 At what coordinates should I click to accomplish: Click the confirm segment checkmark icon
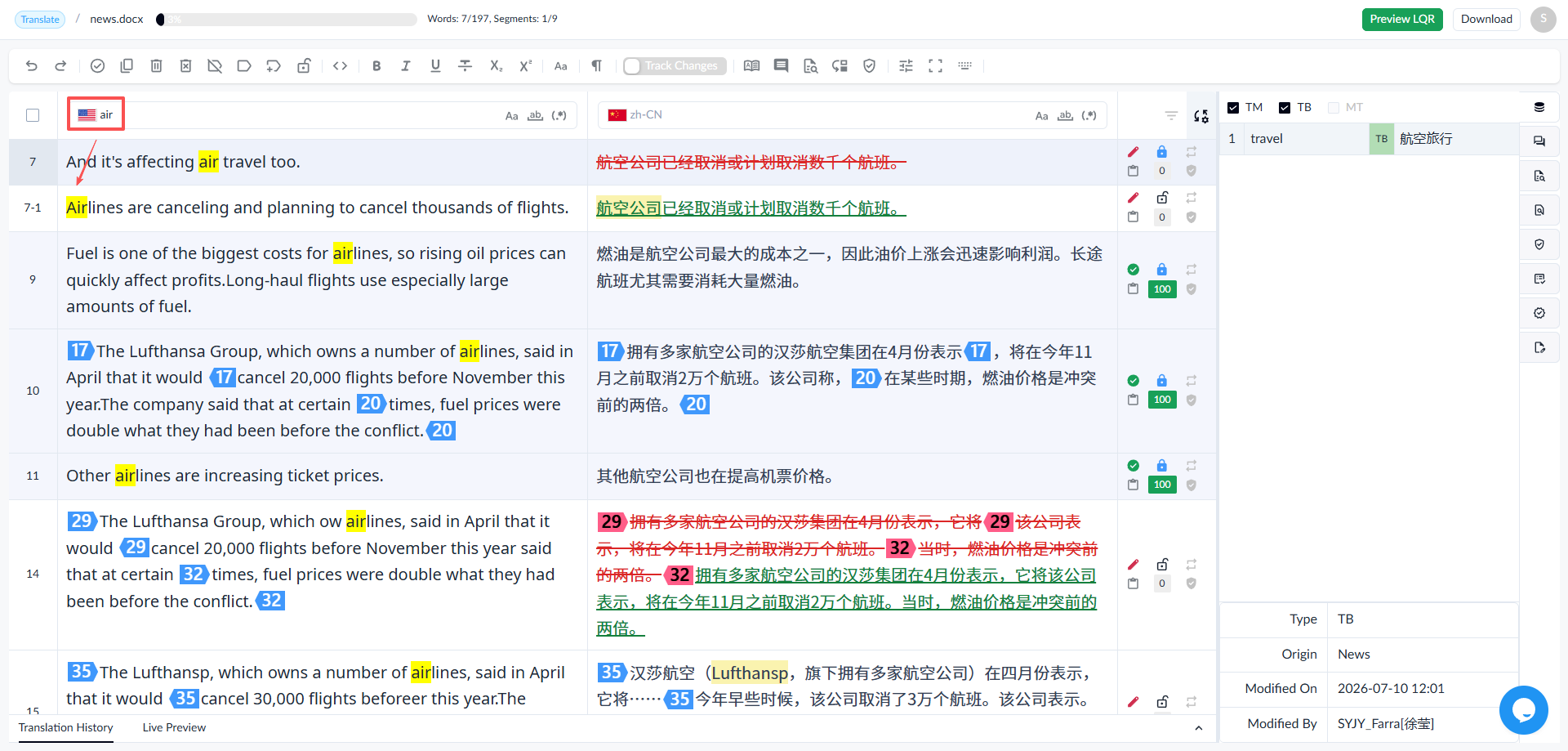(x=97, y=66)
